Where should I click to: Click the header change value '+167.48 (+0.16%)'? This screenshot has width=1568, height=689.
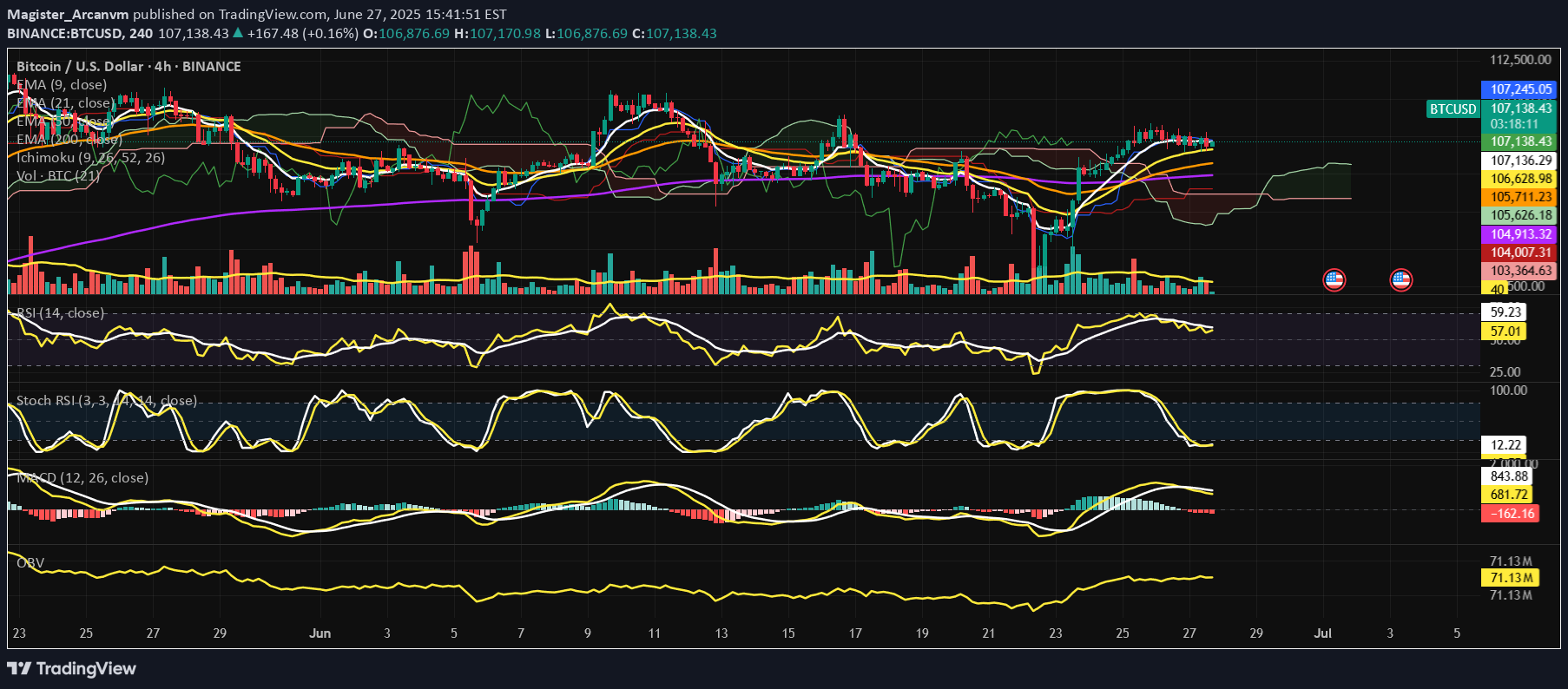(303, 33)
